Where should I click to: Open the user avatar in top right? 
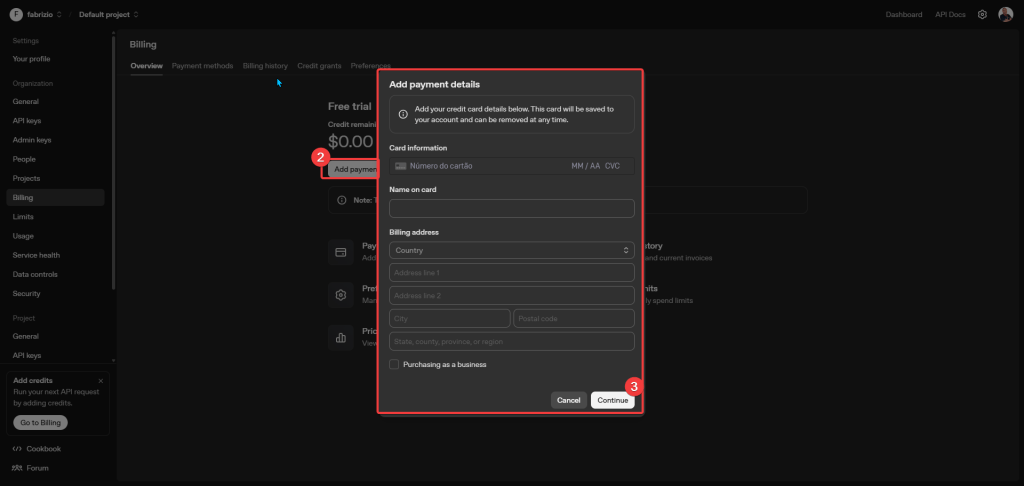pyautogui.click(x=1005, y=15)
